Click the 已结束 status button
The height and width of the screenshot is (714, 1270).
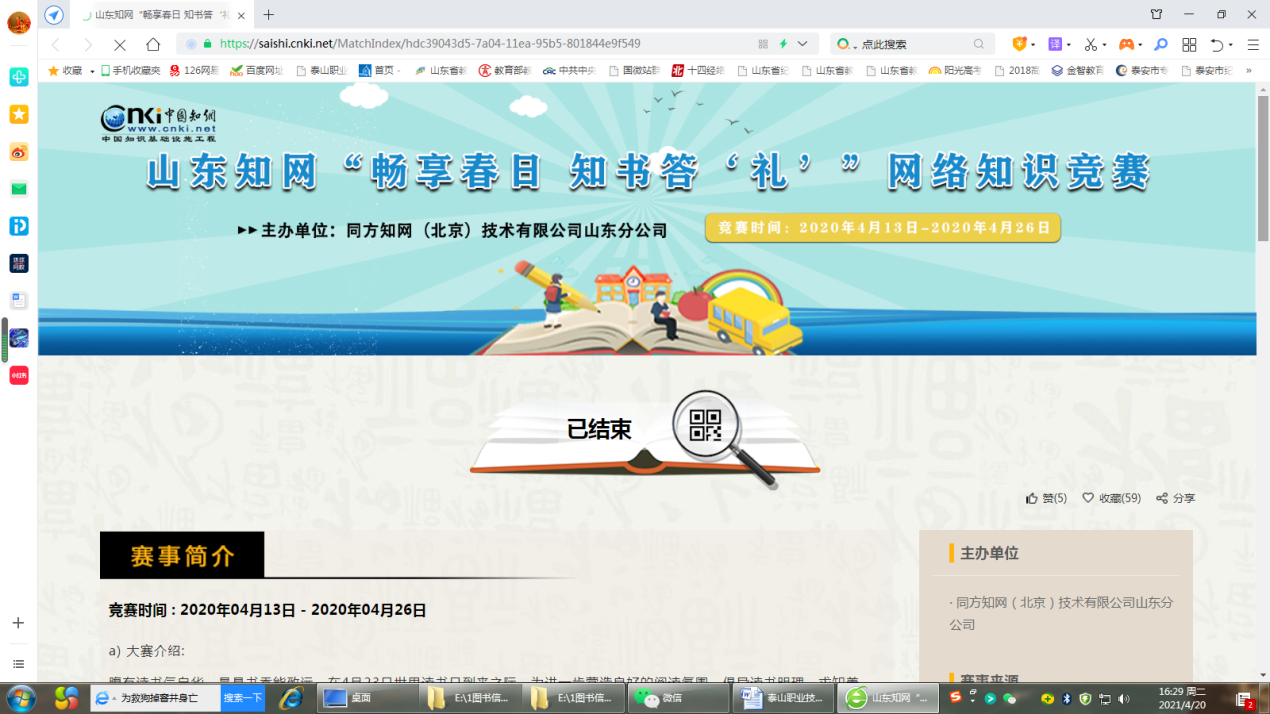point(599,429)
